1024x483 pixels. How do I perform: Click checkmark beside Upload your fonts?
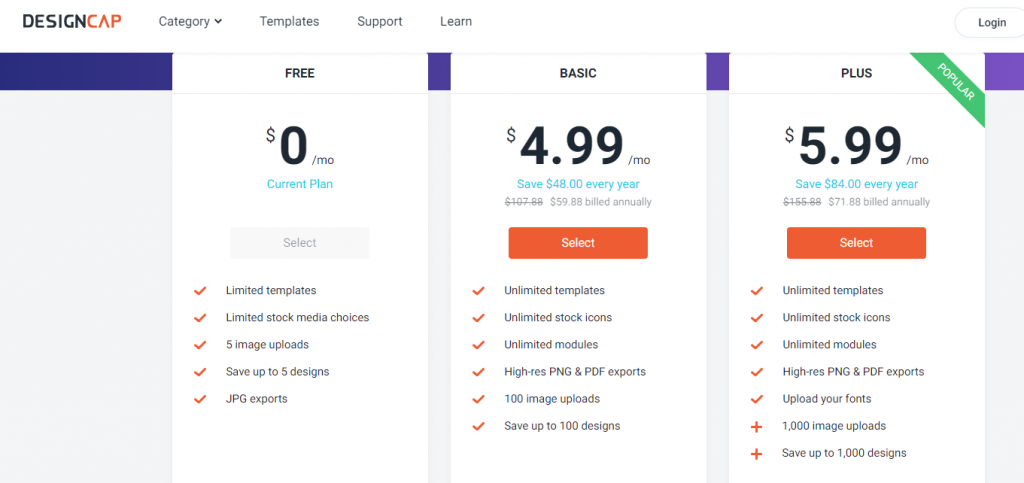coord(756,399)
